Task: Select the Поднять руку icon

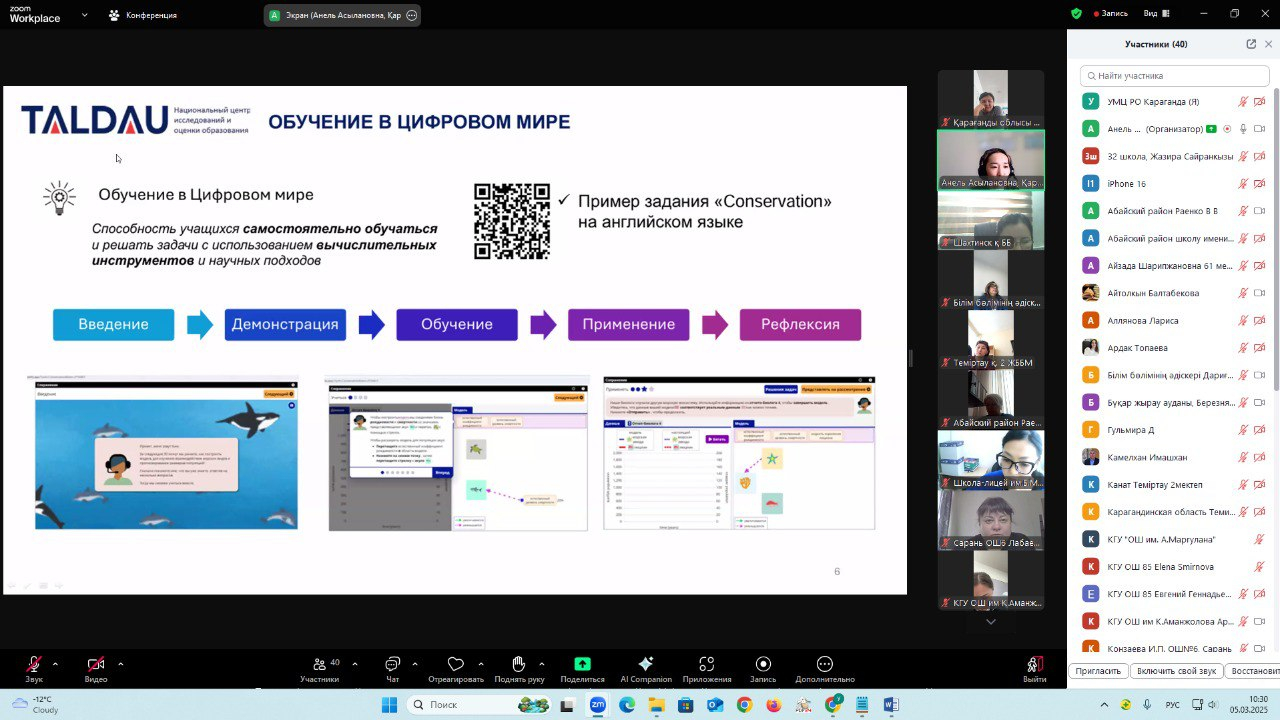Action: 519,665
